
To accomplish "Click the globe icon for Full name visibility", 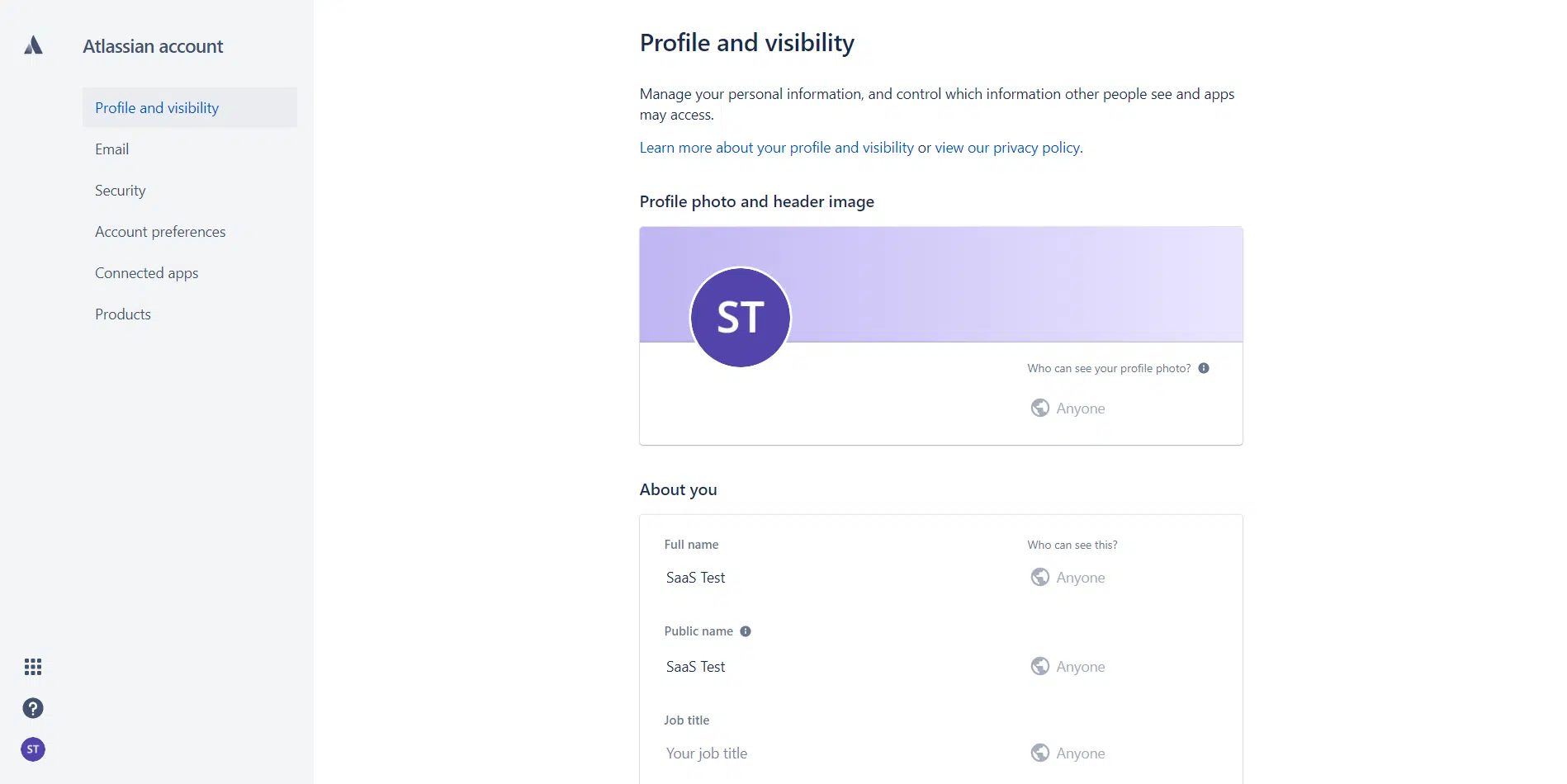I will [1040, 577].
